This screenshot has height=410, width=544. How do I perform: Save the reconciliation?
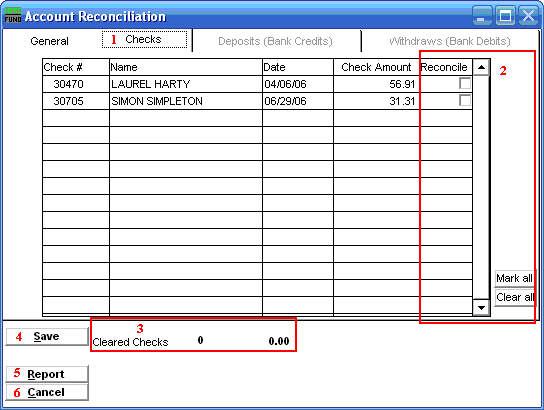pos(47,336)
